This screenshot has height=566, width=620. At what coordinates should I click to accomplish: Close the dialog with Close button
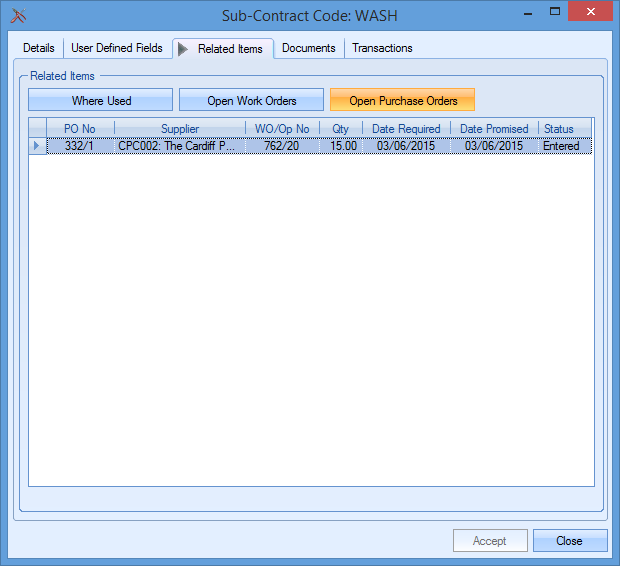click(x=569, y=541)
